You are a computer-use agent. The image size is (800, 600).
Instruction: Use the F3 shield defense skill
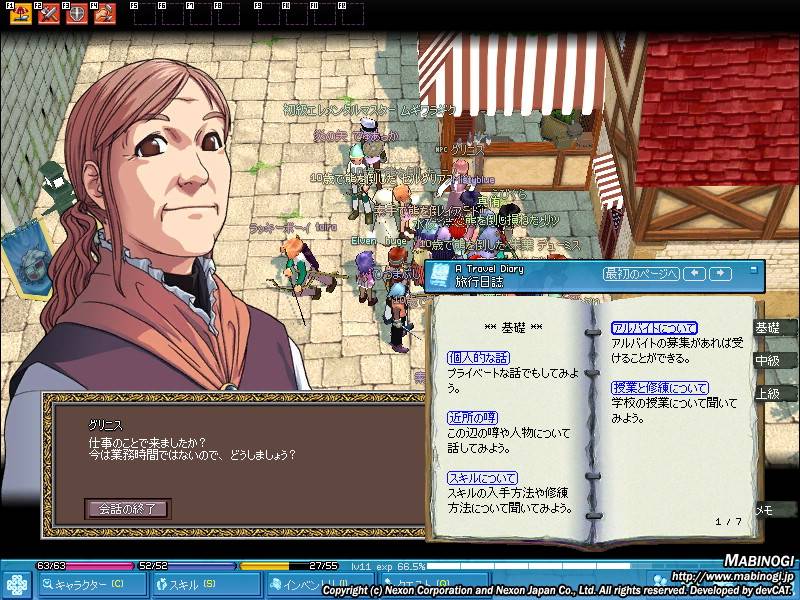coord(77,14)
